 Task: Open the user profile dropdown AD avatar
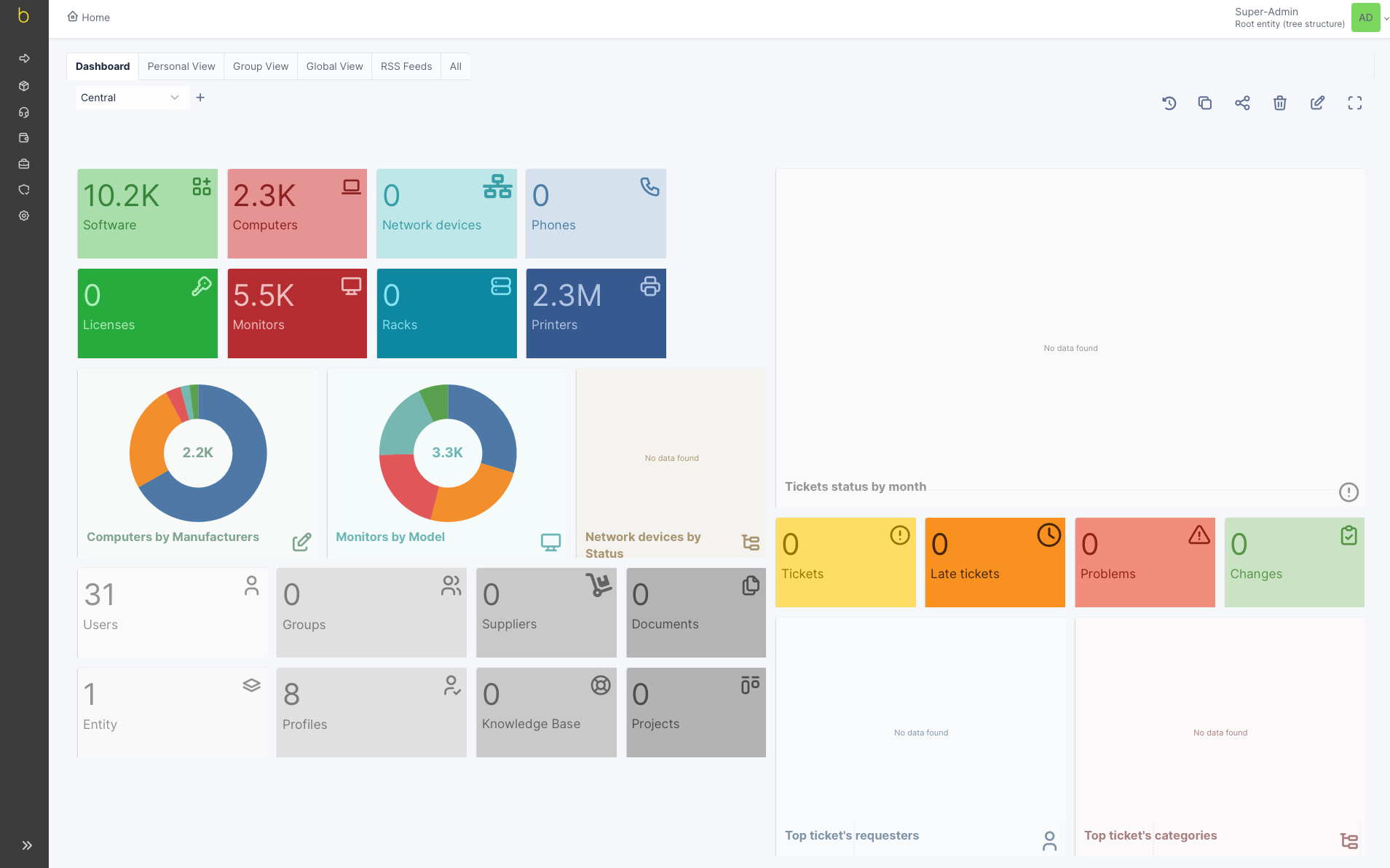click(1365, 17)
